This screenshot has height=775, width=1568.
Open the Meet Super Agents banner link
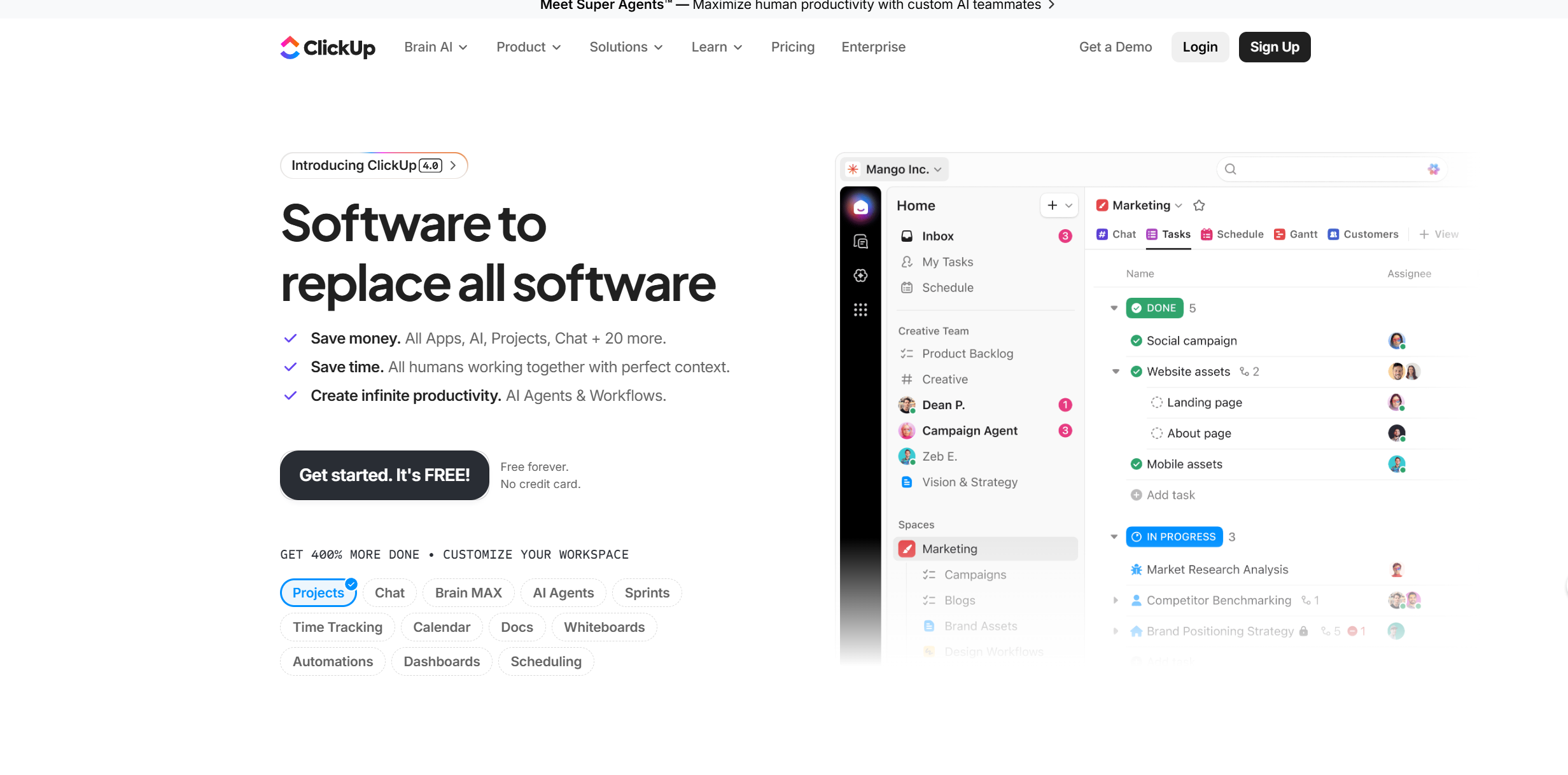[797, 6]
